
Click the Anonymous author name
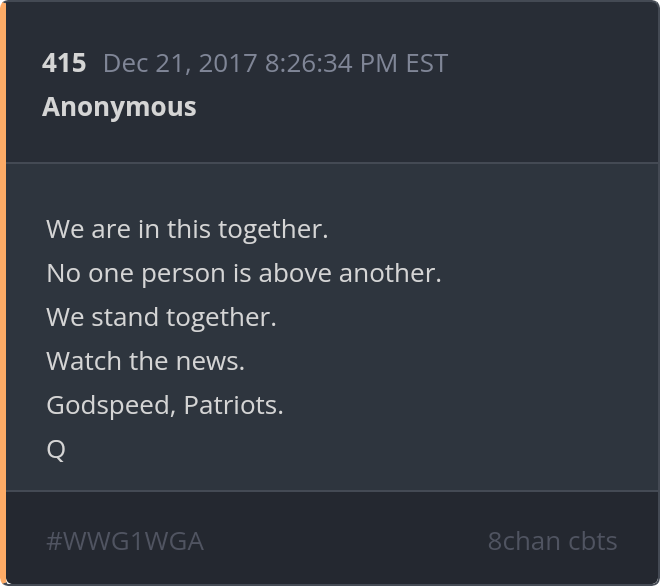[x=119, y=107]
